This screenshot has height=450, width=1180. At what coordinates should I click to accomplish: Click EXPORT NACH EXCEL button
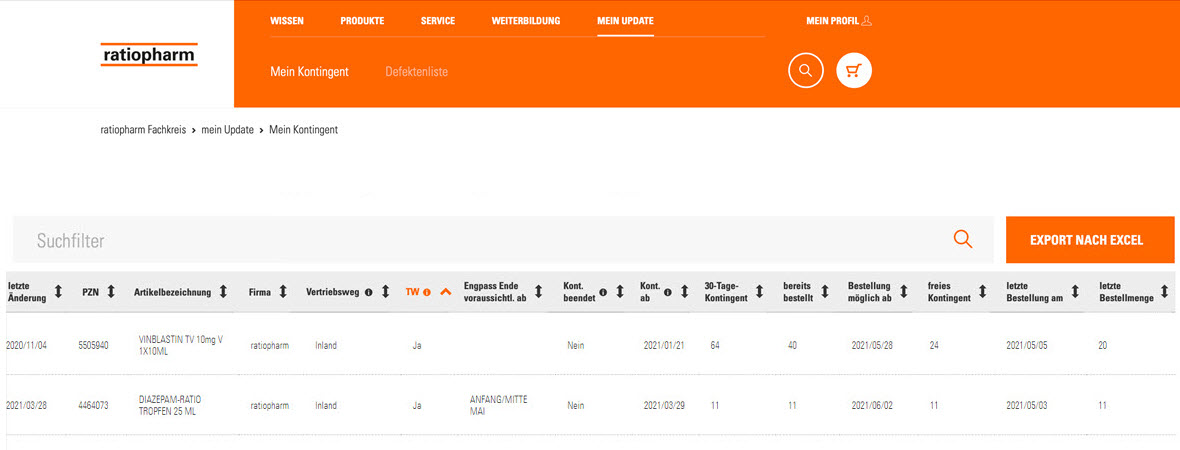[1089, 240]
